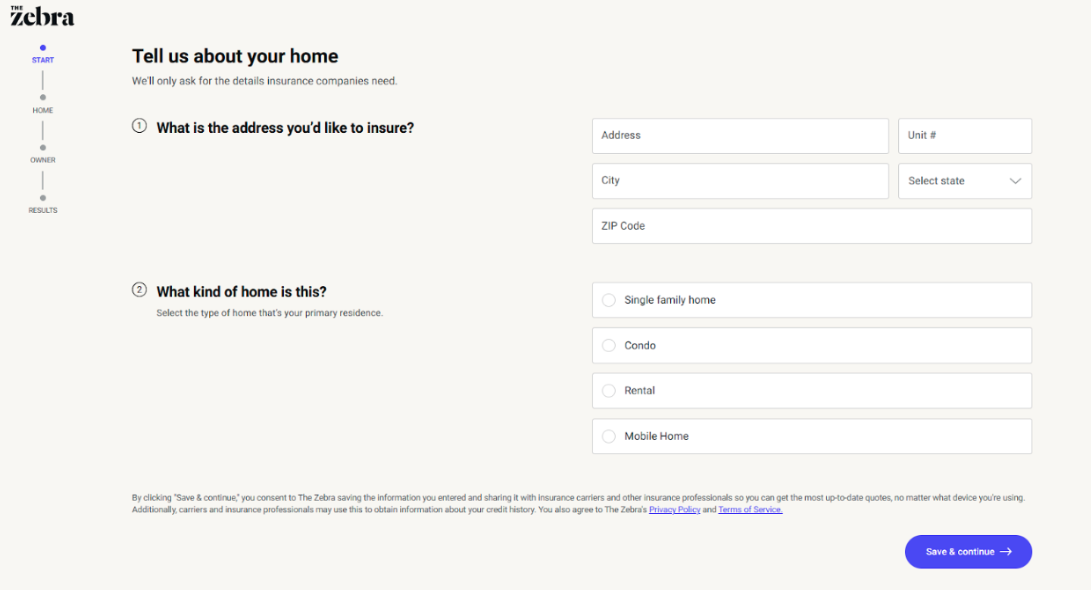Click the OWNER step in progress sidebar
The image size is (1091, 590).
[43, 159]
